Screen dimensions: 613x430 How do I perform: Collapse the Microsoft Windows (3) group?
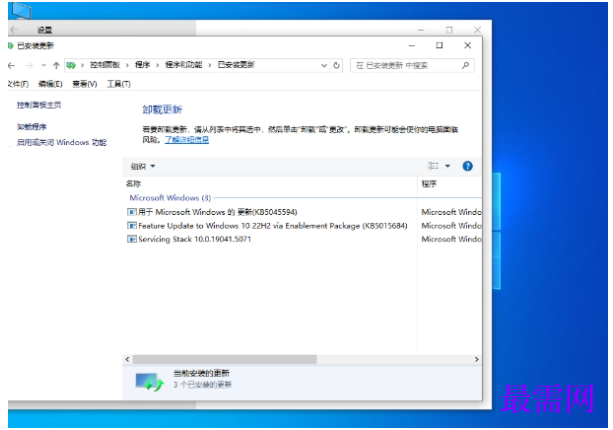pos(170,198)
